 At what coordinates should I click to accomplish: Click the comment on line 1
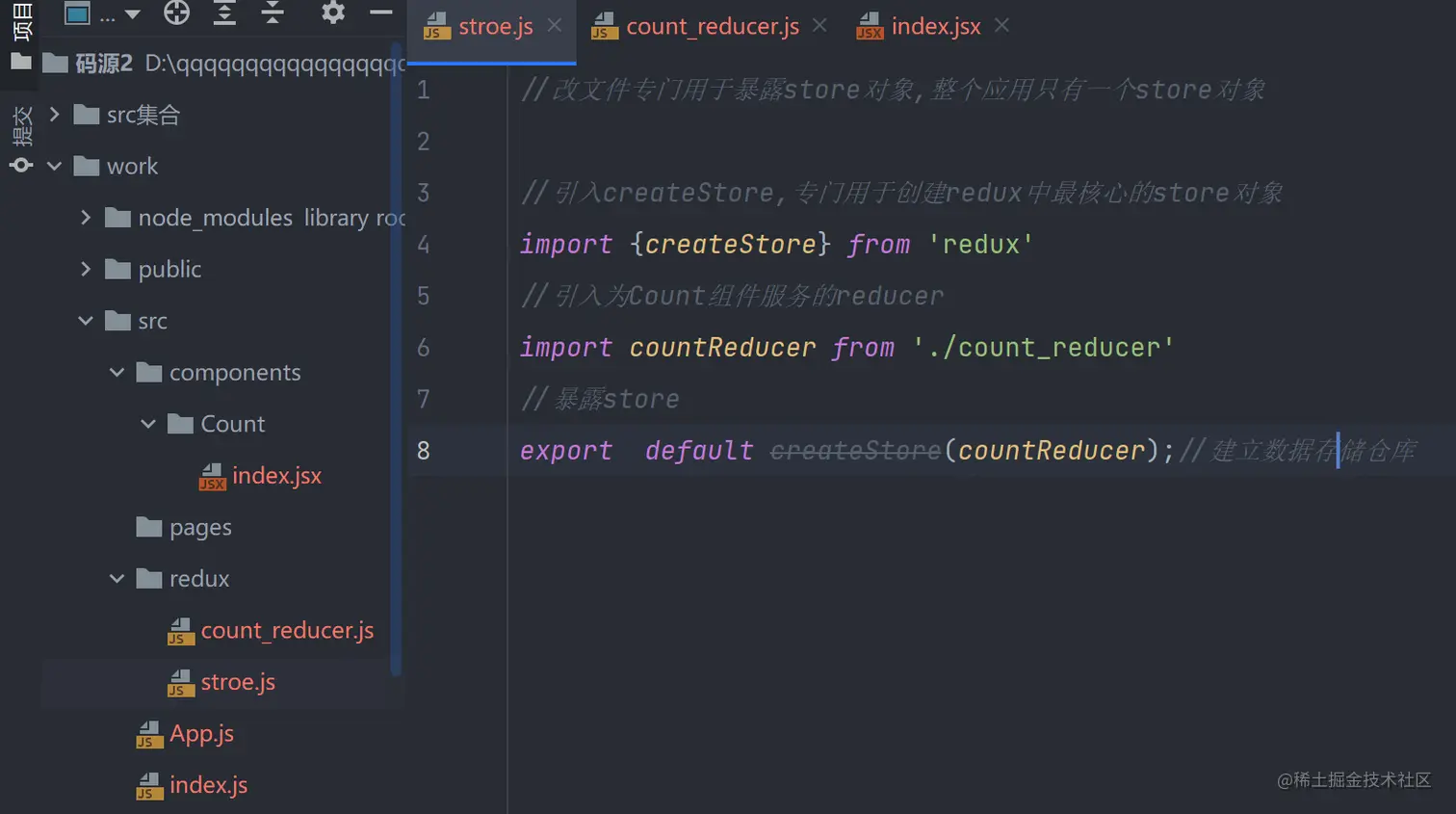(892, 90)
